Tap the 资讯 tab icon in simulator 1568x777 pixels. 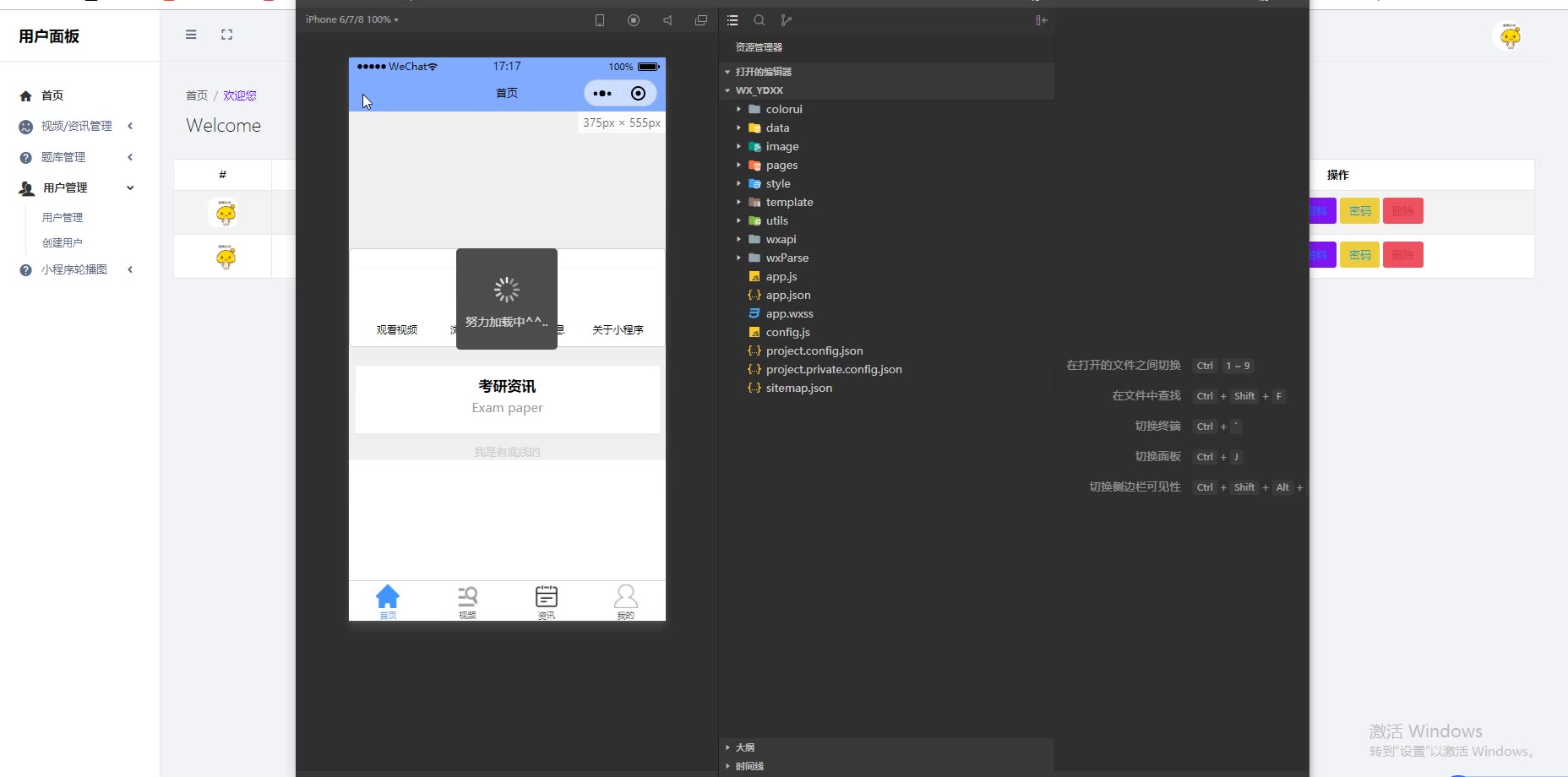point(547,596)
